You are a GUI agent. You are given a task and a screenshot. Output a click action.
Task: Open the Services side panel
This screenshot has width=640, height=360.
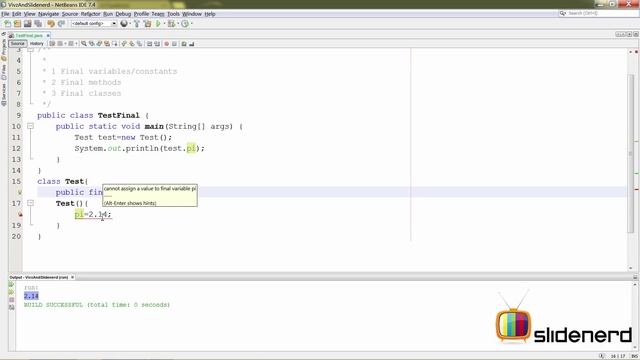(4, 94)
